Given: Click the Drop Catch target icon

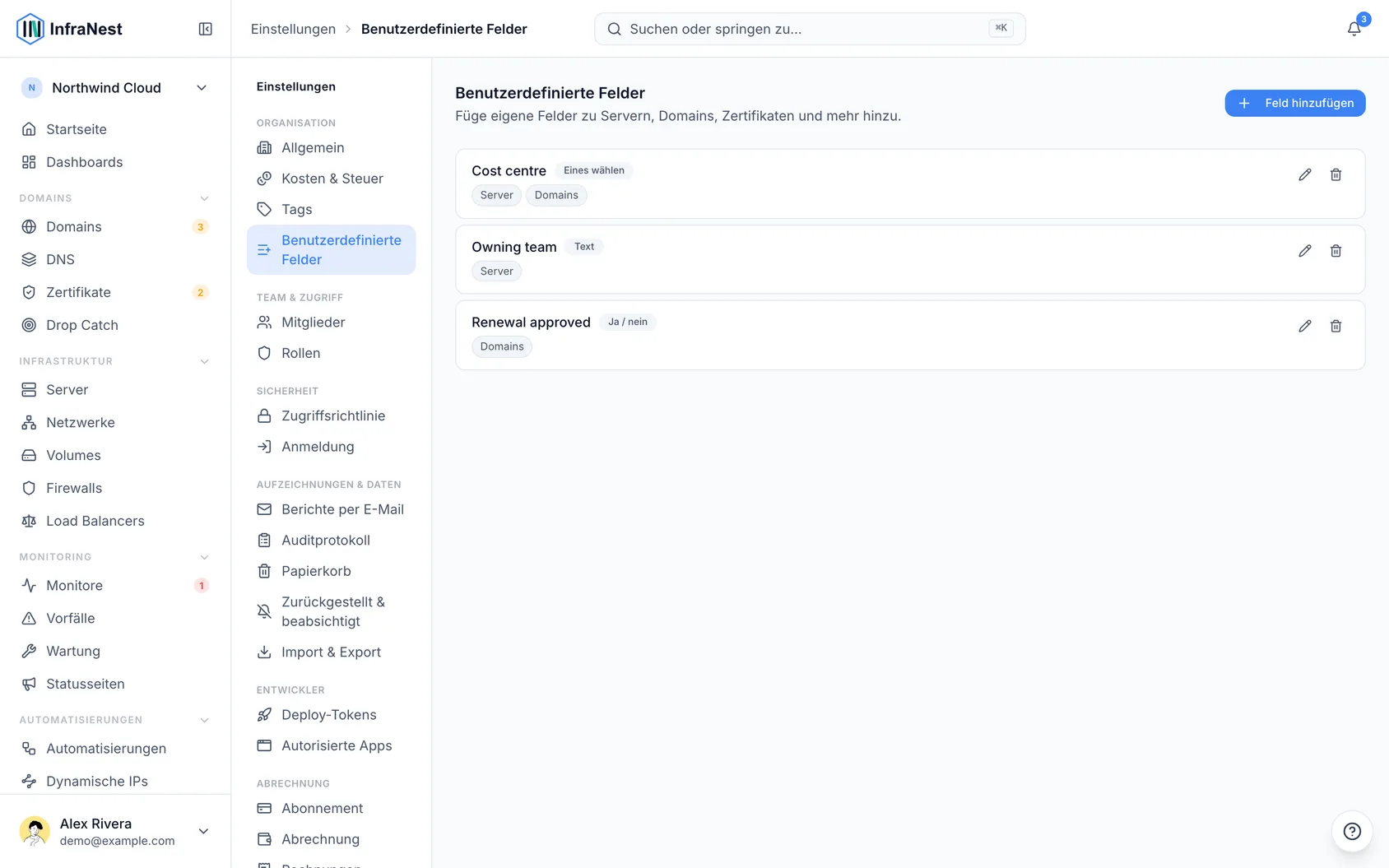Looking at the screenshot, I should [x=29, y=325].
